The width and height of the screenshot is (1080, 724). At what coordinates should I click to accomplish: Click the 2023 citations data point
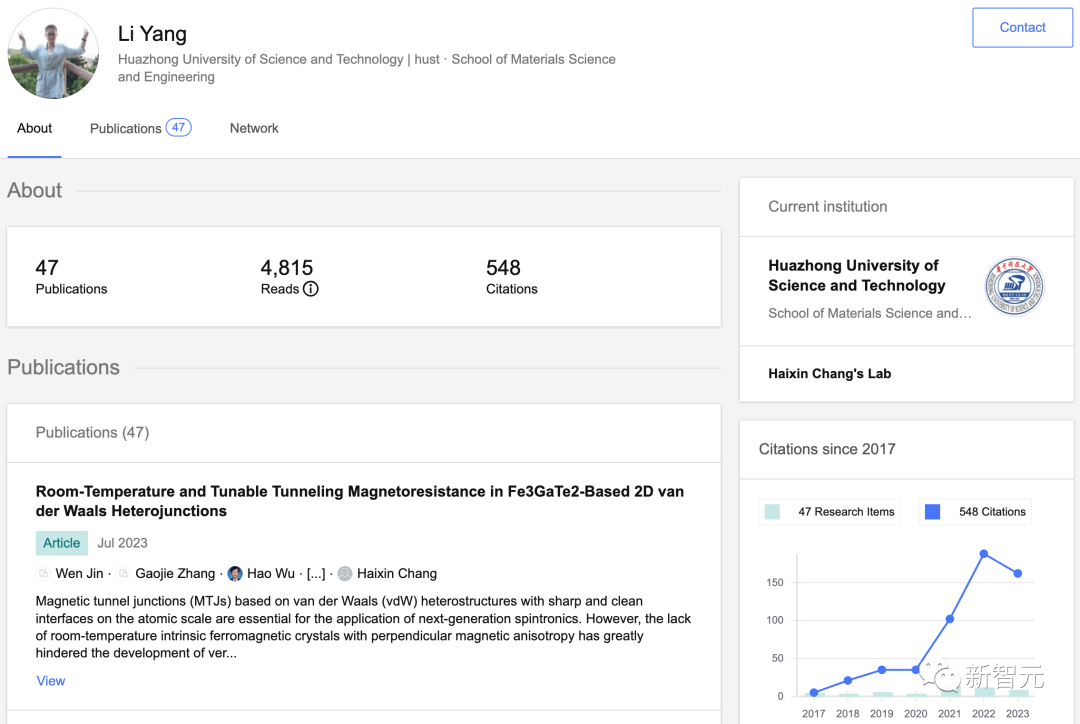[1018, 573]
